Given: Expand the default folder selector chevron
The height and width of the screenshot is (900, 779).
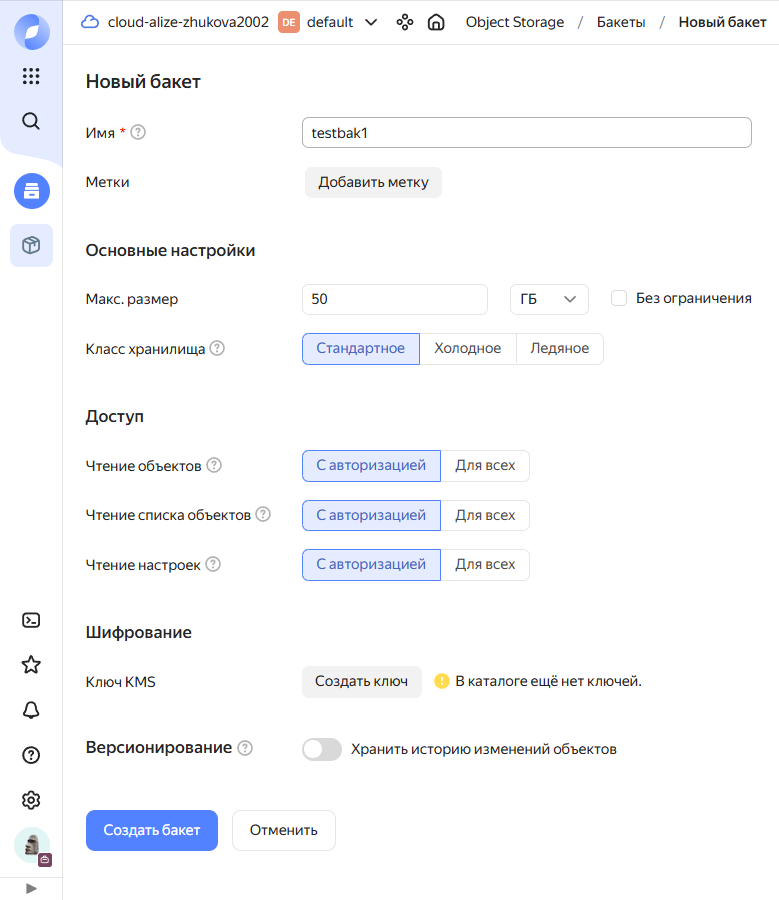Looking at the screenshot, I should click(371, 22).
